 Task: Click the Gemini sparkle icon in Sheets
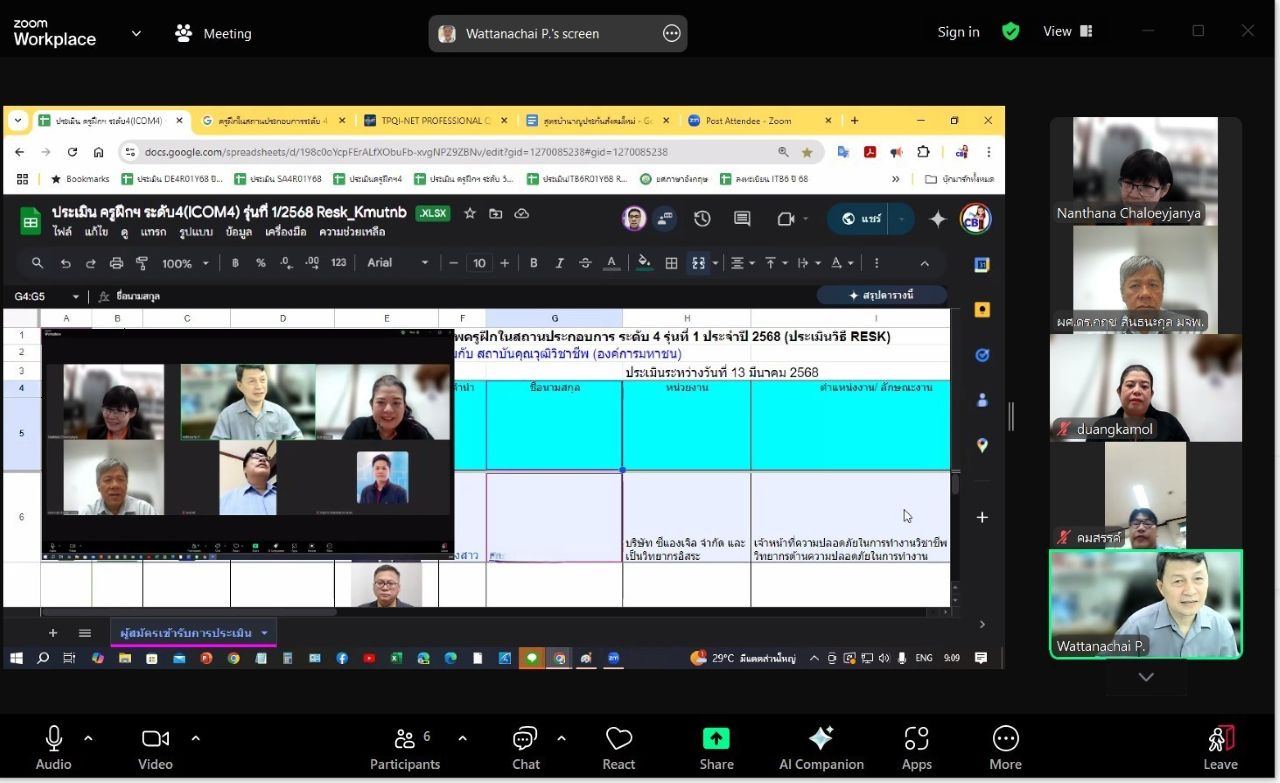point(937,219)
